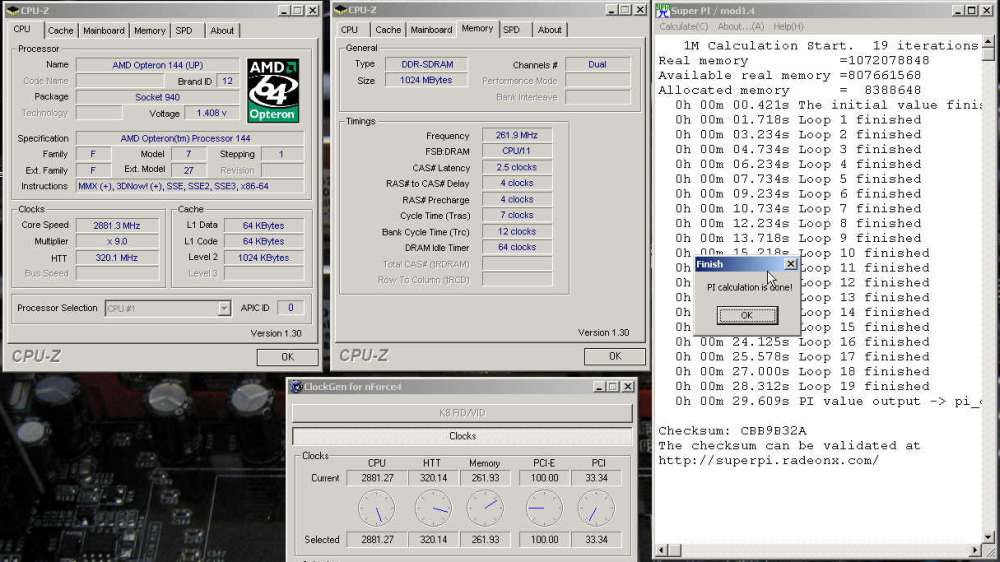Click the CPU-Z title bar icon on left window

pyautogui.click(x=13, y=10)
